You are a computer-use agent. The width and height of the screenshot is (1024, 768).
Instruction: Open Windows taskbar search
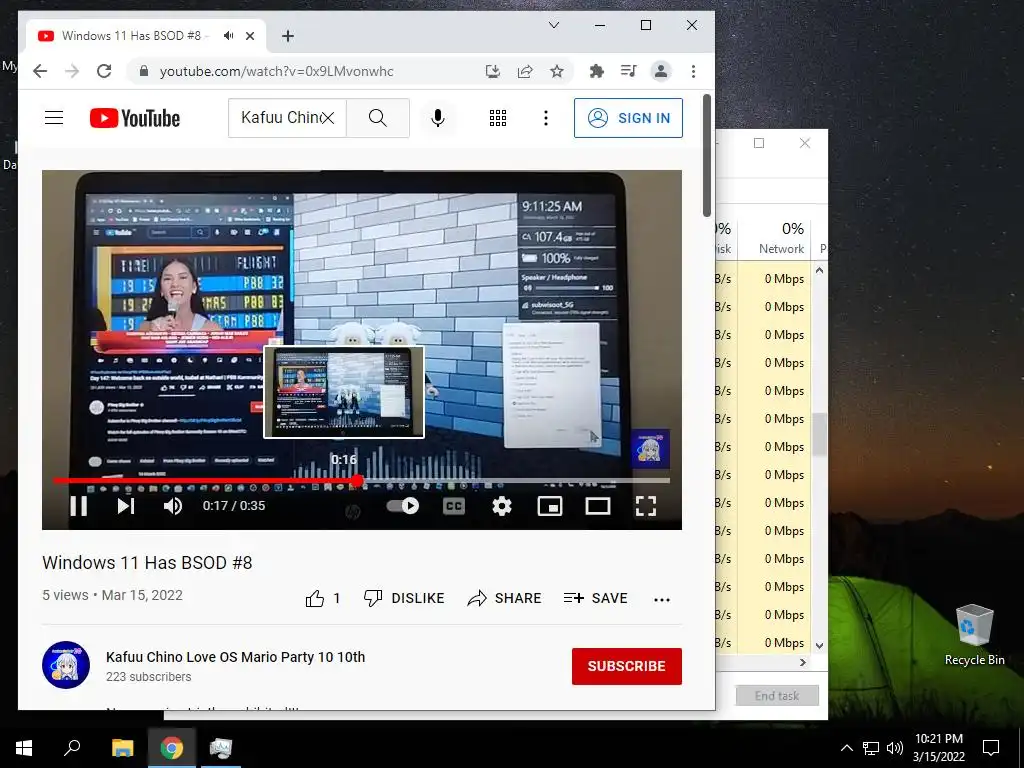click(72, 748)
